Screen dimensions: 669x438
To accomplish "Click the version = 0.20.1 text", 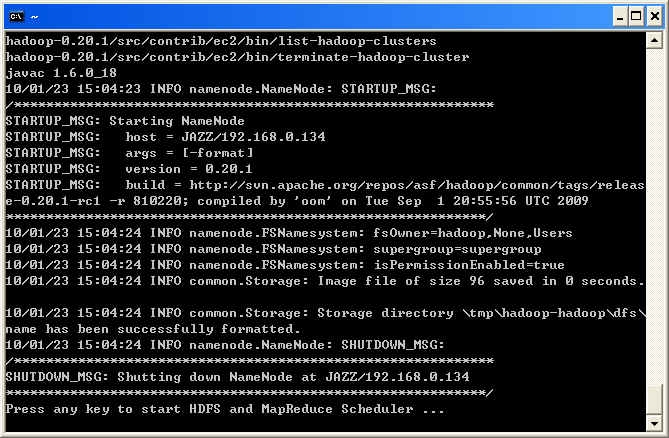I will pyautogui.click(x=189, y=169).
